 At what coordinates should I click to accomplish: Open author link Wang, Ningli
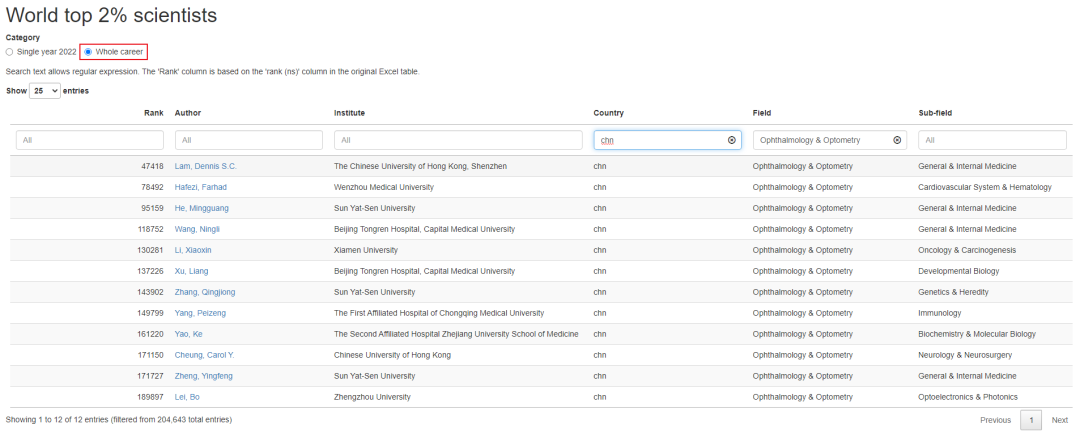click(199, 229)
